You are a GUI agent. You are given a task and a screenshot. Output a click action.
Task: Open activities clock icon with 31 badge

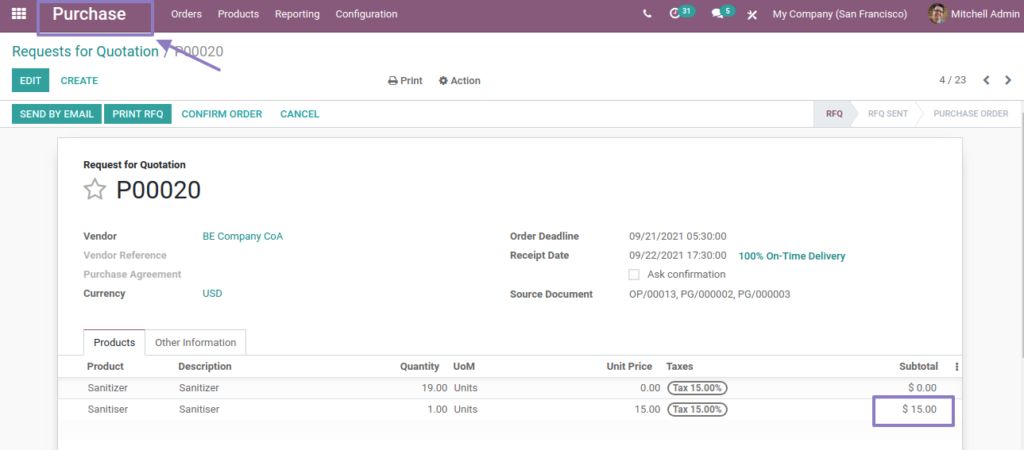click(678, 14)
